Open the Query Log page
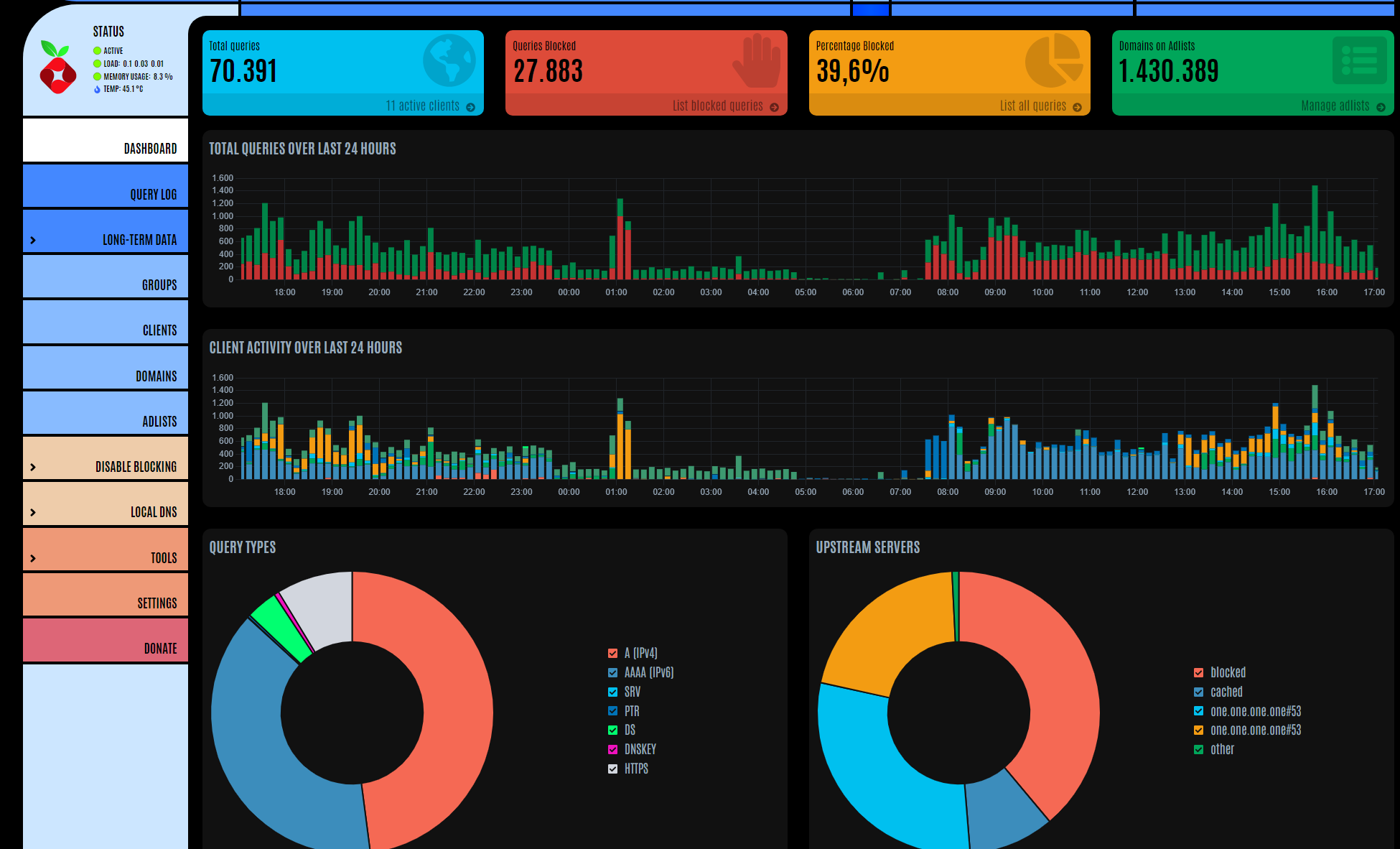The image size is (1400, 849). (153, 195)
